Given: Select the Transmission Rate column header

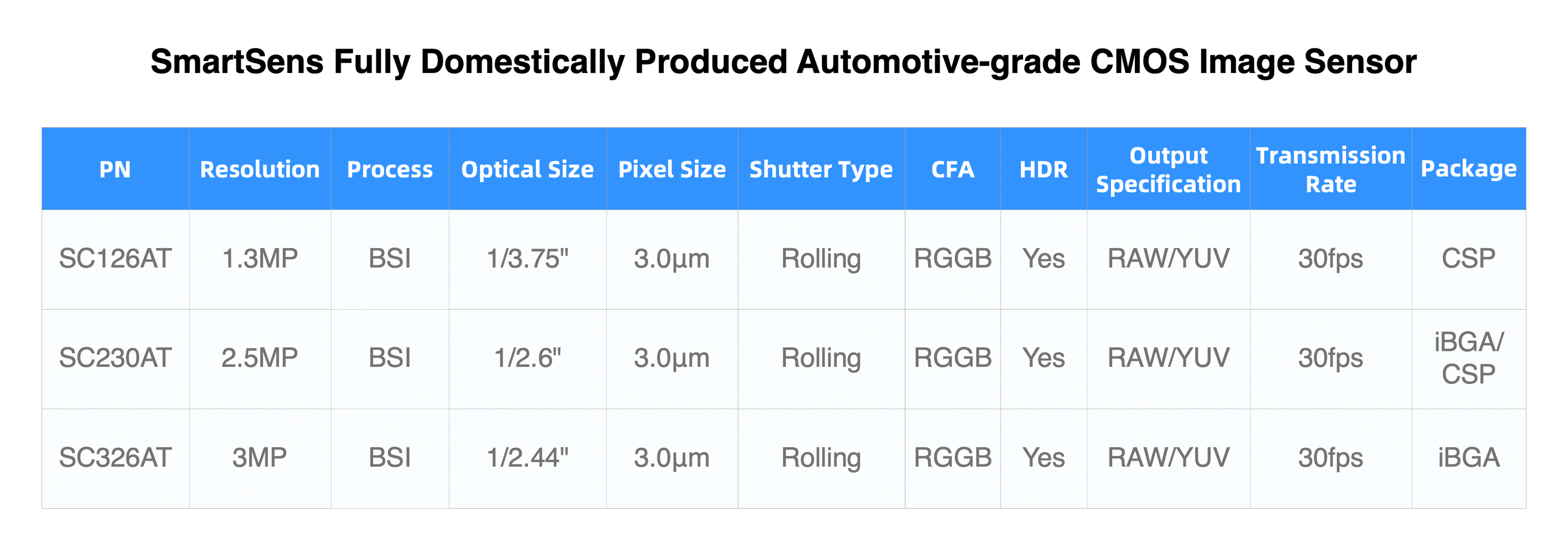Looking at the screenshot, I should click(1331, 169).
